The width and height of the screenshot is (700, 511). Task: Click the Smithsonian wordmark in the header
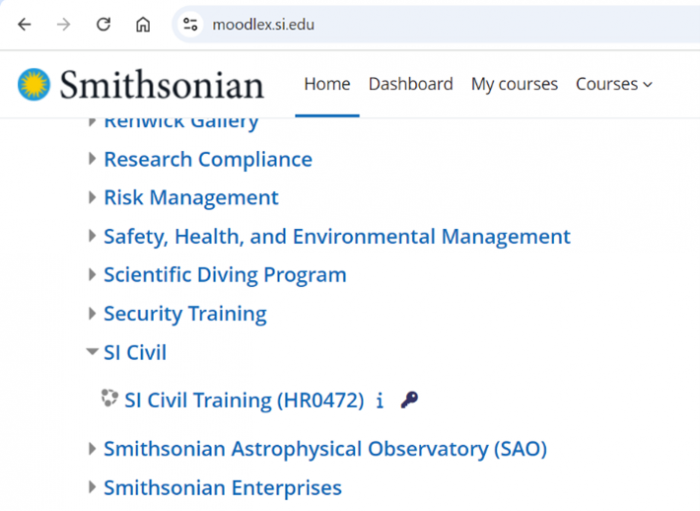click(162, 84)
